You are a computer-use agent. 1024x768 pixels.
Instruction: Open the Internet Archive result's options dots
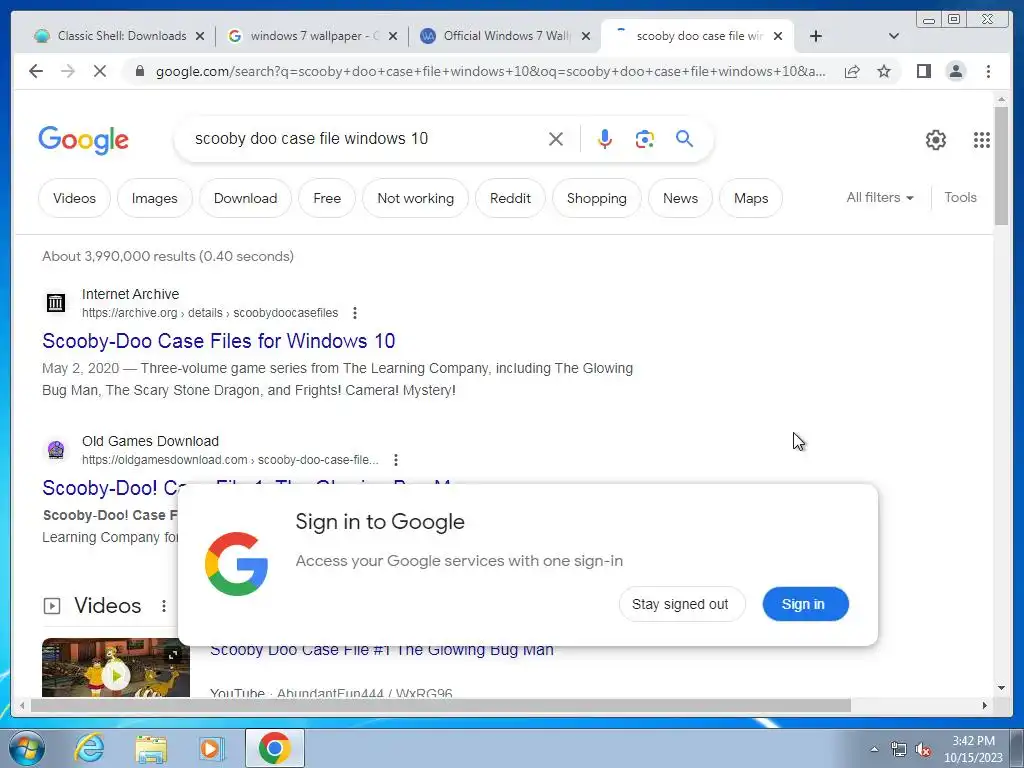click(355, 313)
